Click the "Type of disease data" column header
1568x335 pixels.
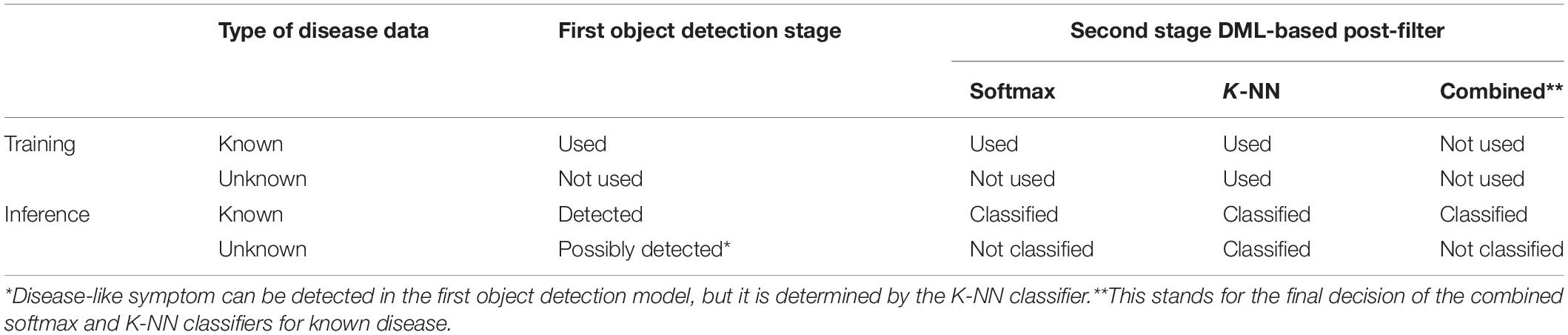pyautogui.click(x=323, y=31)
